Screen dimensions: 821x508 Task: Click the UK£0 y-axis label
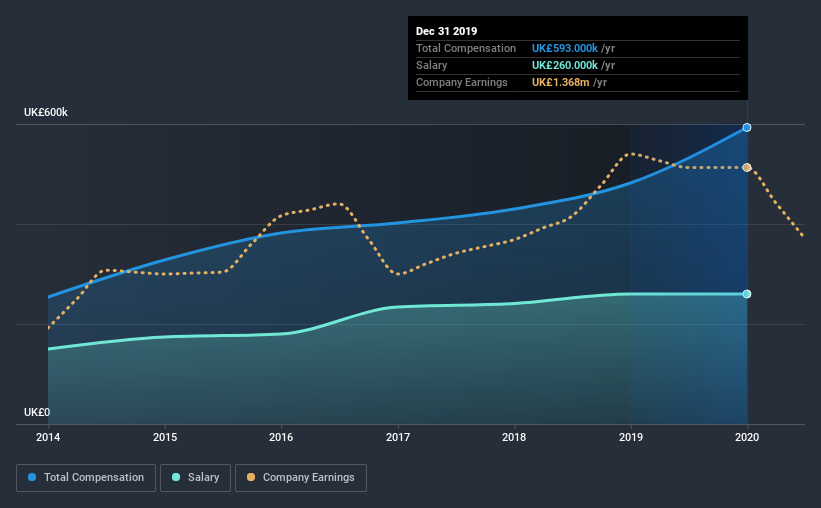37,413
